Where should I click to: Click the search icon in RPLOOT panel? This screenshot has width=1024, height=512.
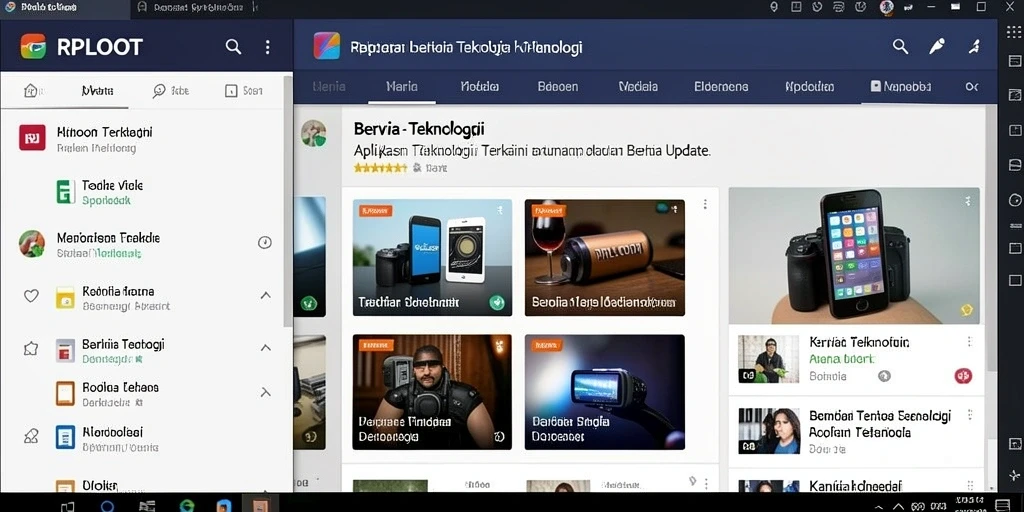[233, 47]
